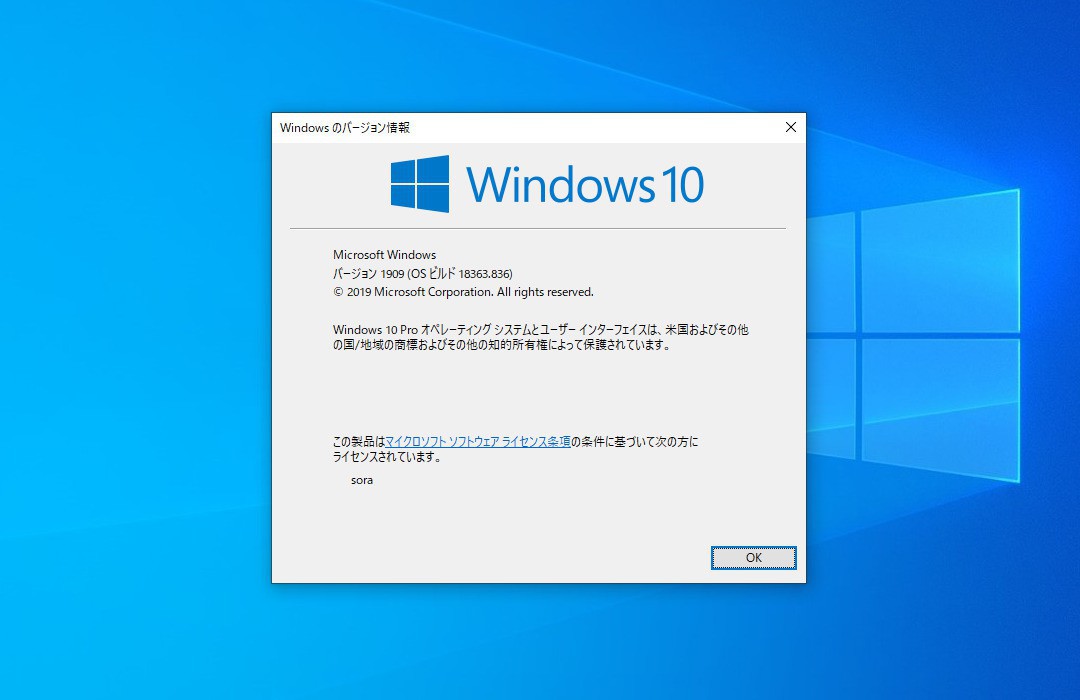
Task: Click the OK button
Action: [754, 557]
